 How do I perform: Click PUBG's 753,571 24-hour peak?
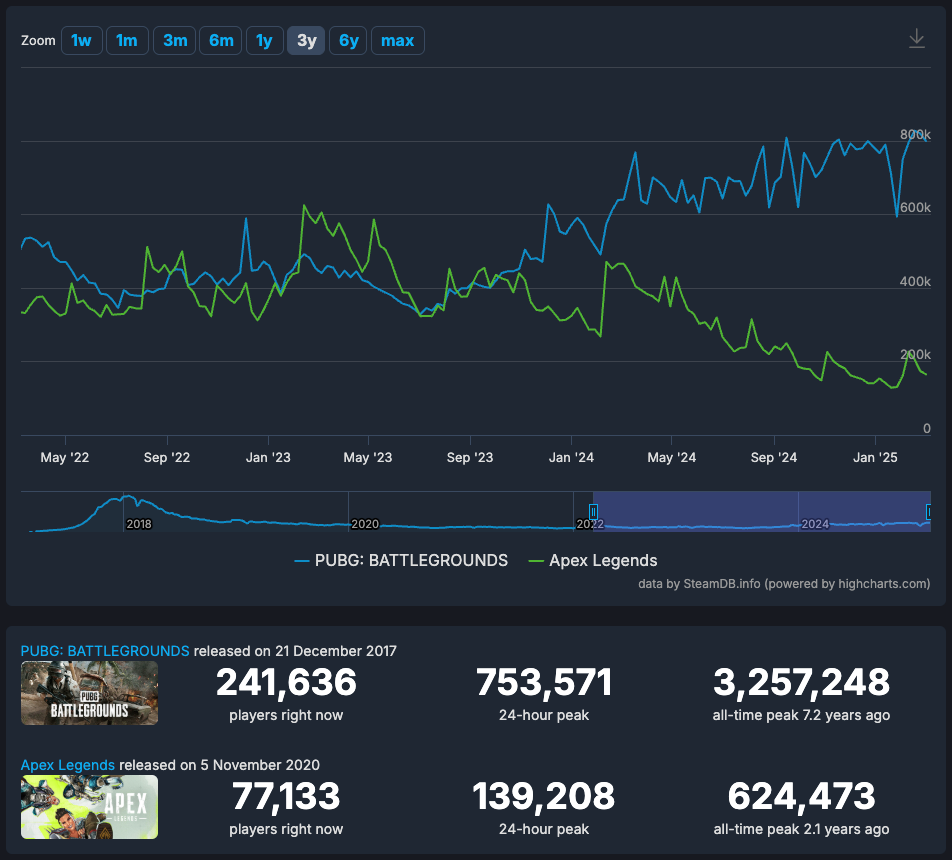click(x=544, y=682)
